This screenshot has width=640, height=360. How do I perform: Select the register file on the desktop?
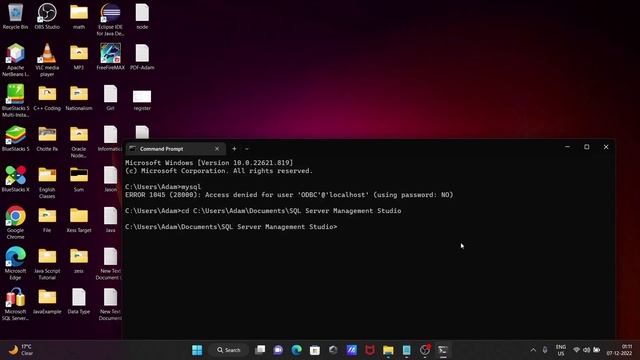142,100
